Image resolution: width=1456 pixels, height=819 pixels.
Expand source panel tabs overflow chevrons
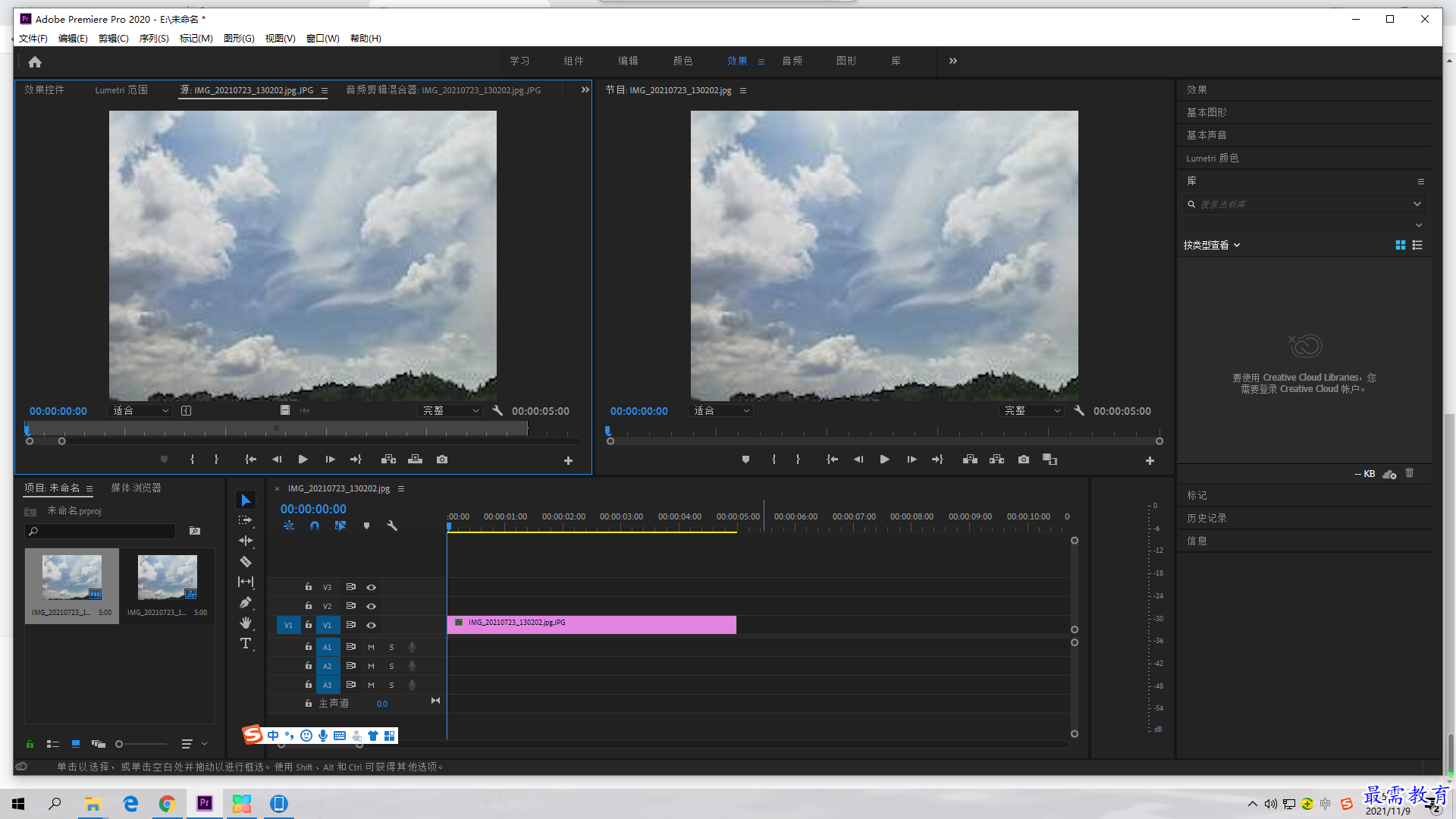pyautogui.click(x=585, y=89)
